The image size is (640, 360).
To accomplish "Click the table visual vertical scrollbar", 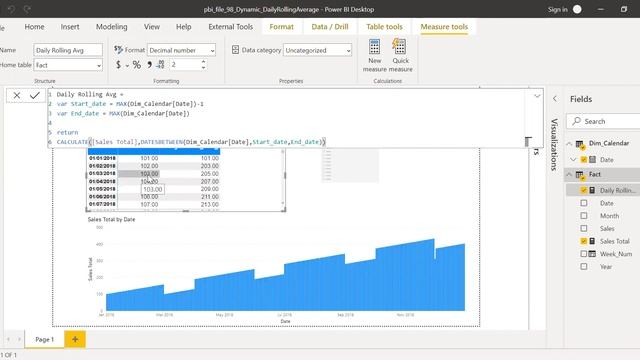I will 282,178.
